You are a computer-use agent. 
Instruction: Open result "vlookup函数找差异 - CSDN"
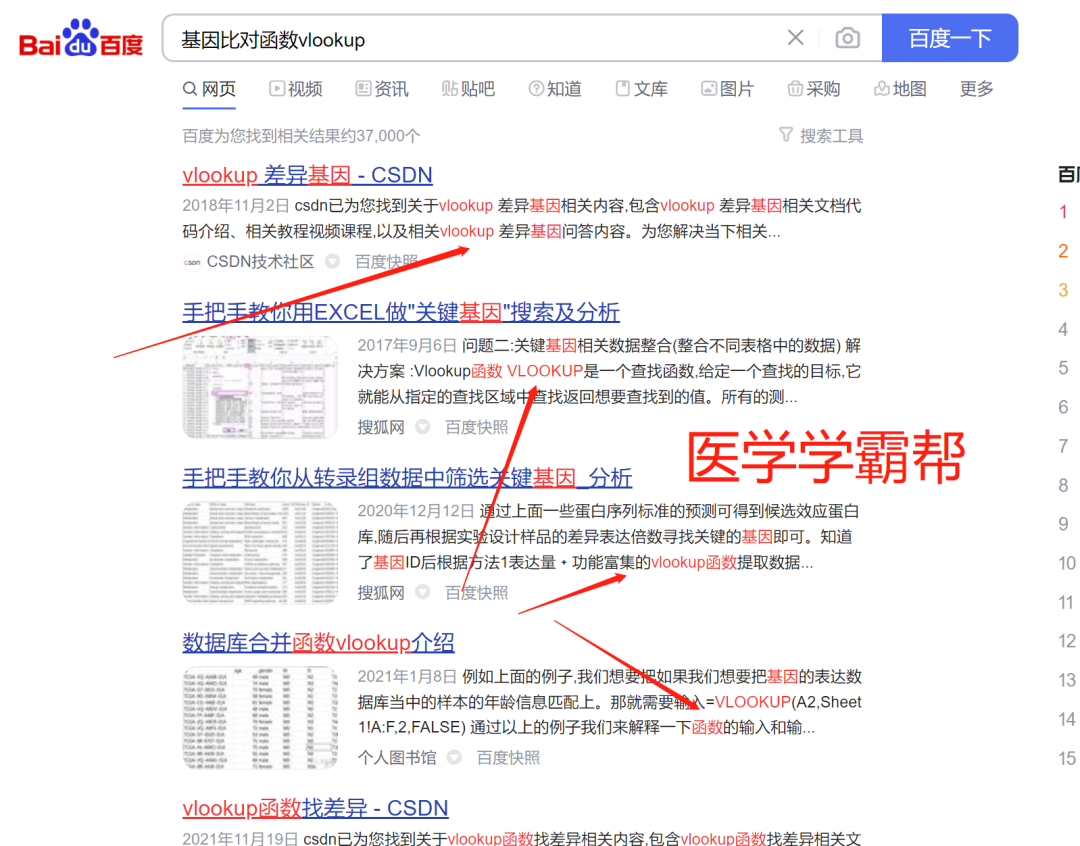pyautogui.click(x=315, y=807)
